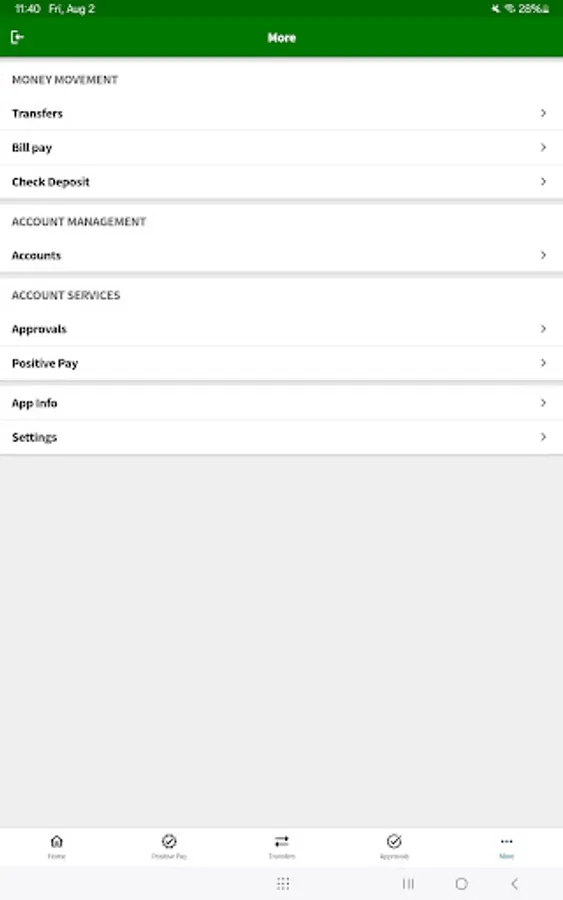
Task: Open the Approvals list entry
Action: click(281, 329)
